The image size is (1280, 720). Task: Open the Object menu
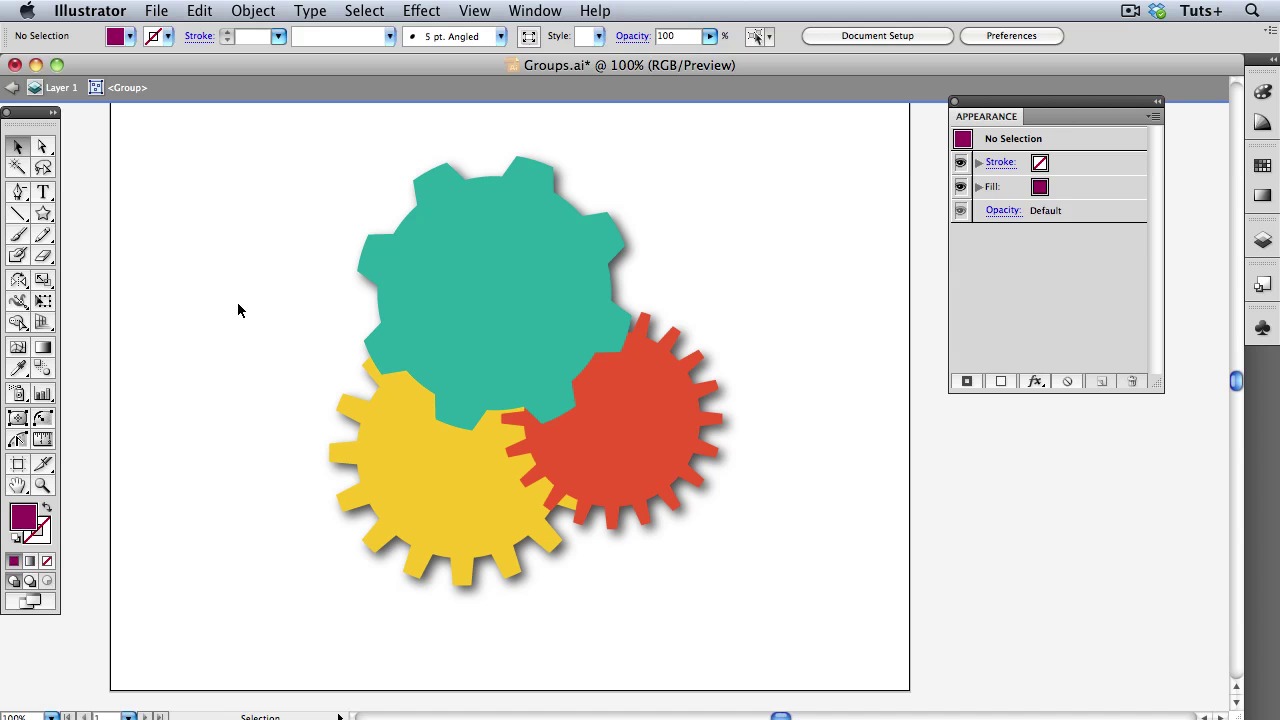pyautogui.click(x=253, y=11)
